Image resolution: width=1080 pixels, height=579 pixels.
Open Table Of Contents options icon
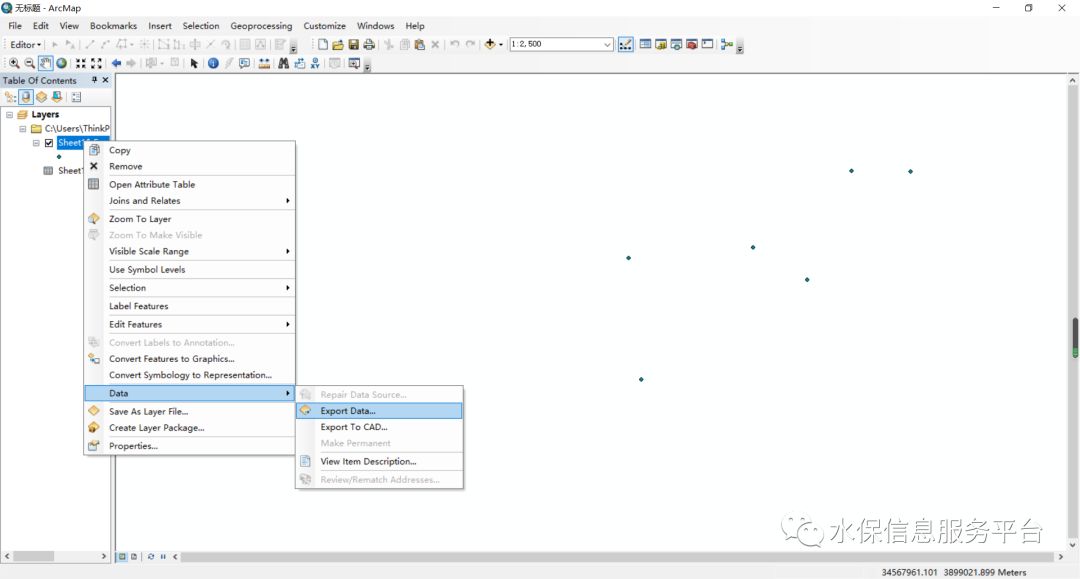(x=76, y=97)
